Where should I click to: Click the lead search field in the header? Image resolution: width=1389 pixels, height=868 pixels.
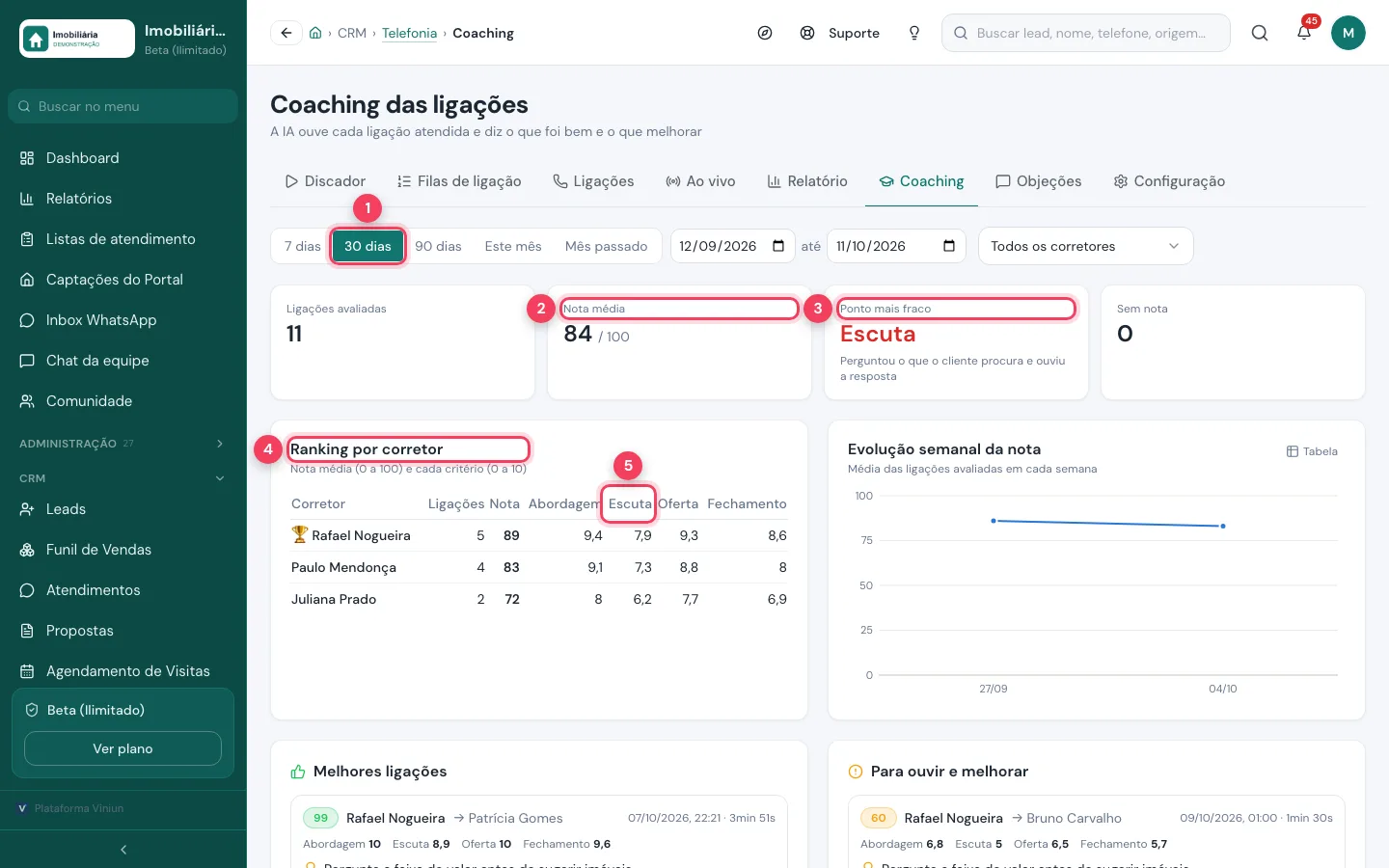(x=1086, y=33)
